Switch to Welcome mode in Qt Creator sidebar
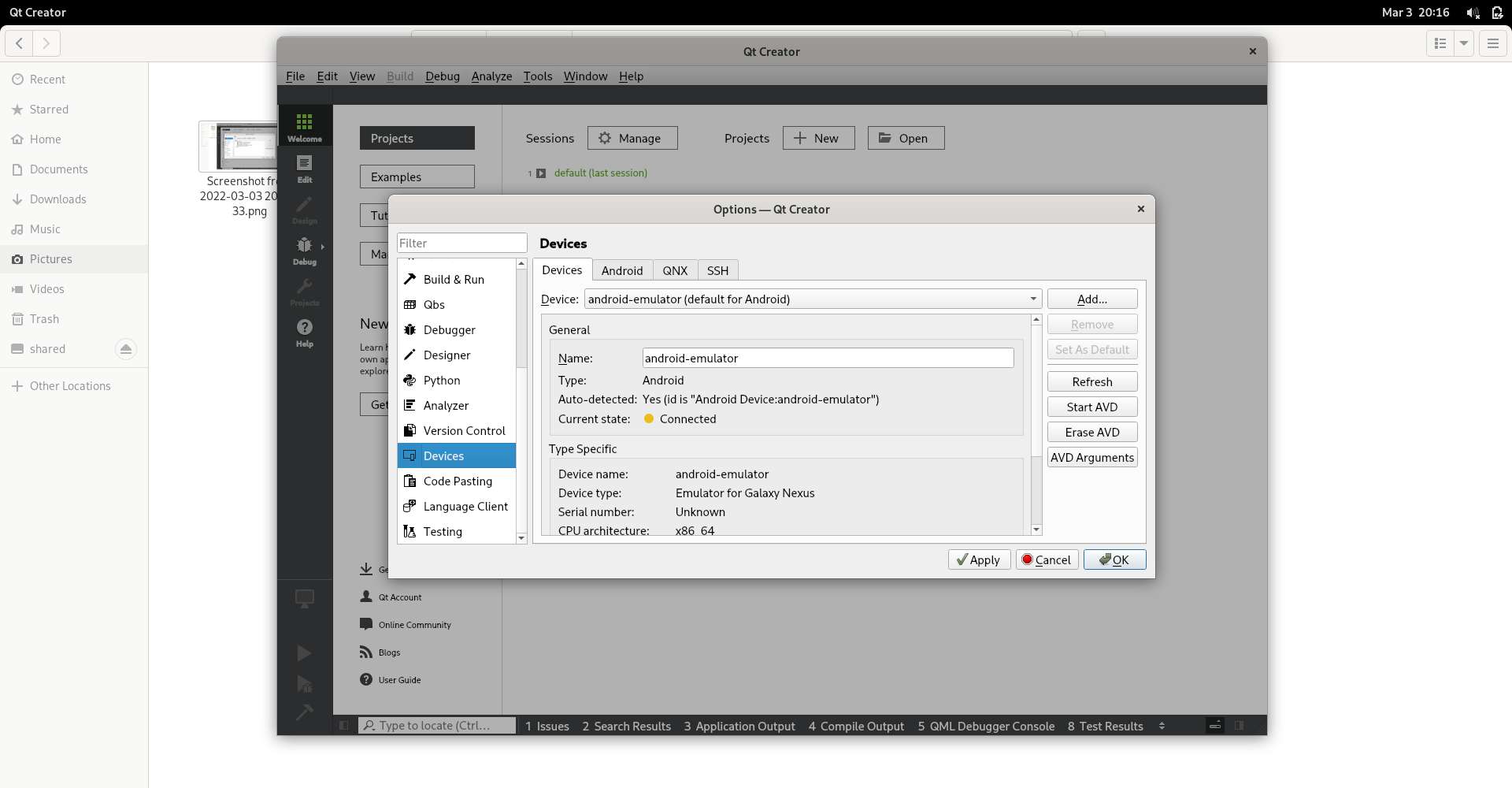This screenshot has width=1512, height=788. click(305, 126)
